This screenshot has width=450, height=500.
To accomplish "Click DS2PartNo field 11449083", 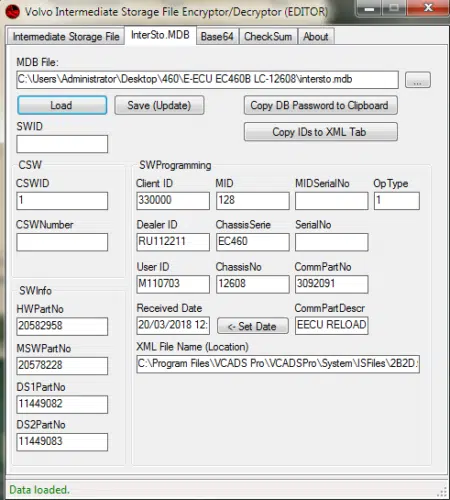I will click(62, 442).
